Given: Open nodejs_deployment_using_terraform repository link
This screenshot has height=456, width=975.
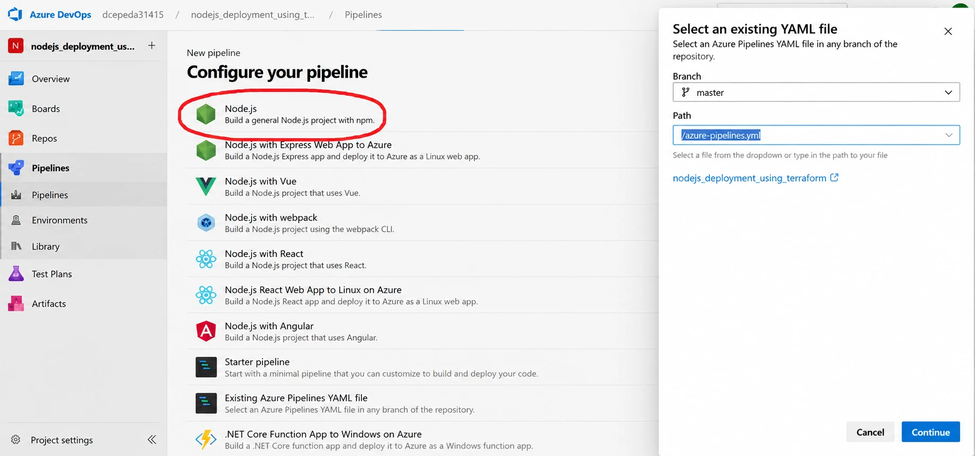Looking at the screenshot, I should tap(756, 178).
